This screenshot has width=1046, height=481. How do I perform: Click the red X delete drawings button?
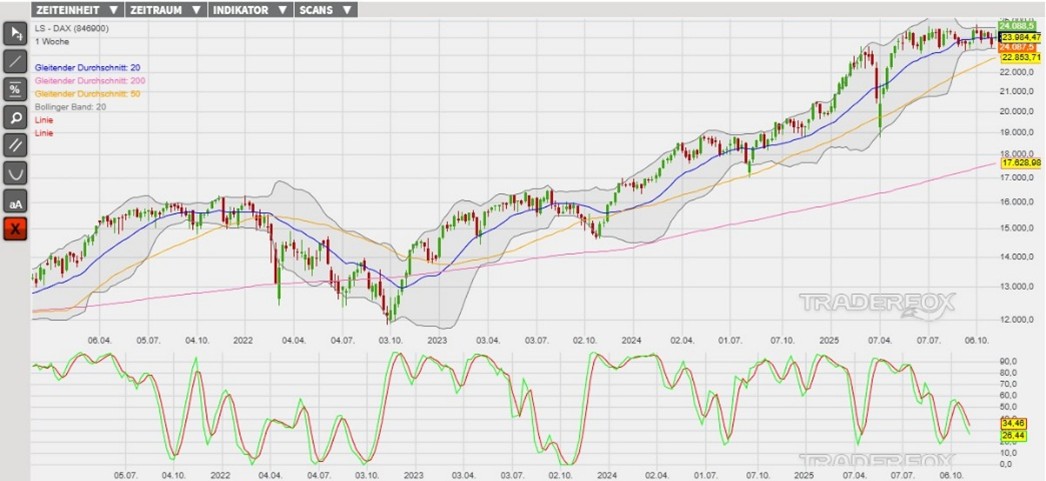[16, 230]
